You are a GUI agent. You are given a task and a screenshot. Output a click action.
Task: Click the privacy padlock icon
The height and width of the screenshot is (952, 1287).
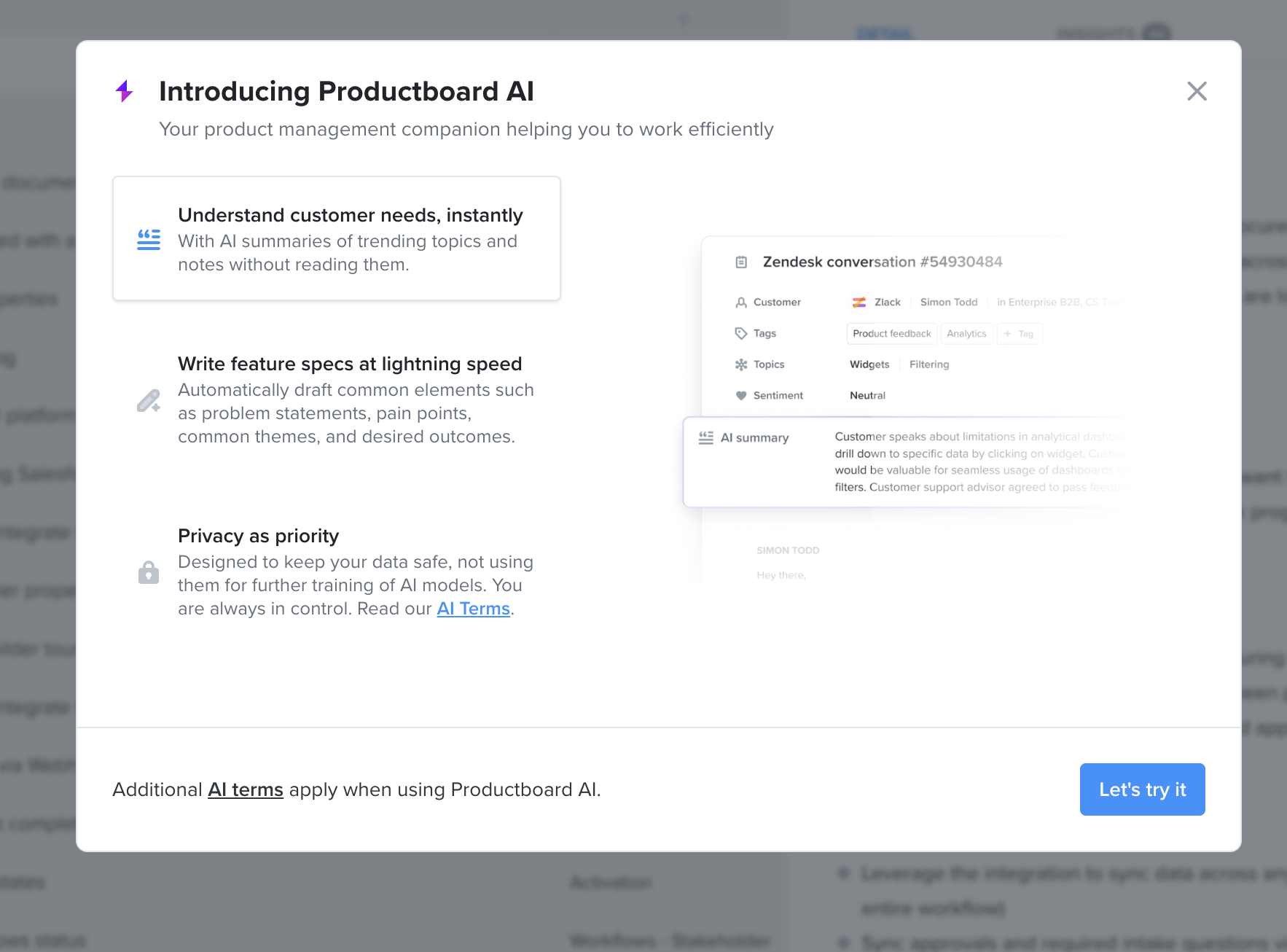click(x=149, y=572)
